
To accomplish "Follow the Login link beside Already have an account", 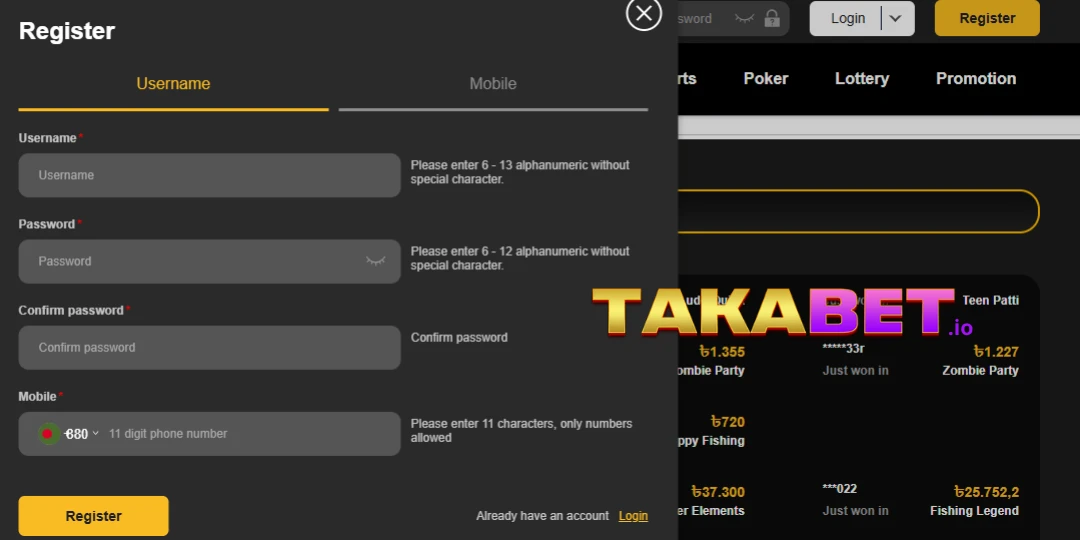I will [x=633, y=516].
